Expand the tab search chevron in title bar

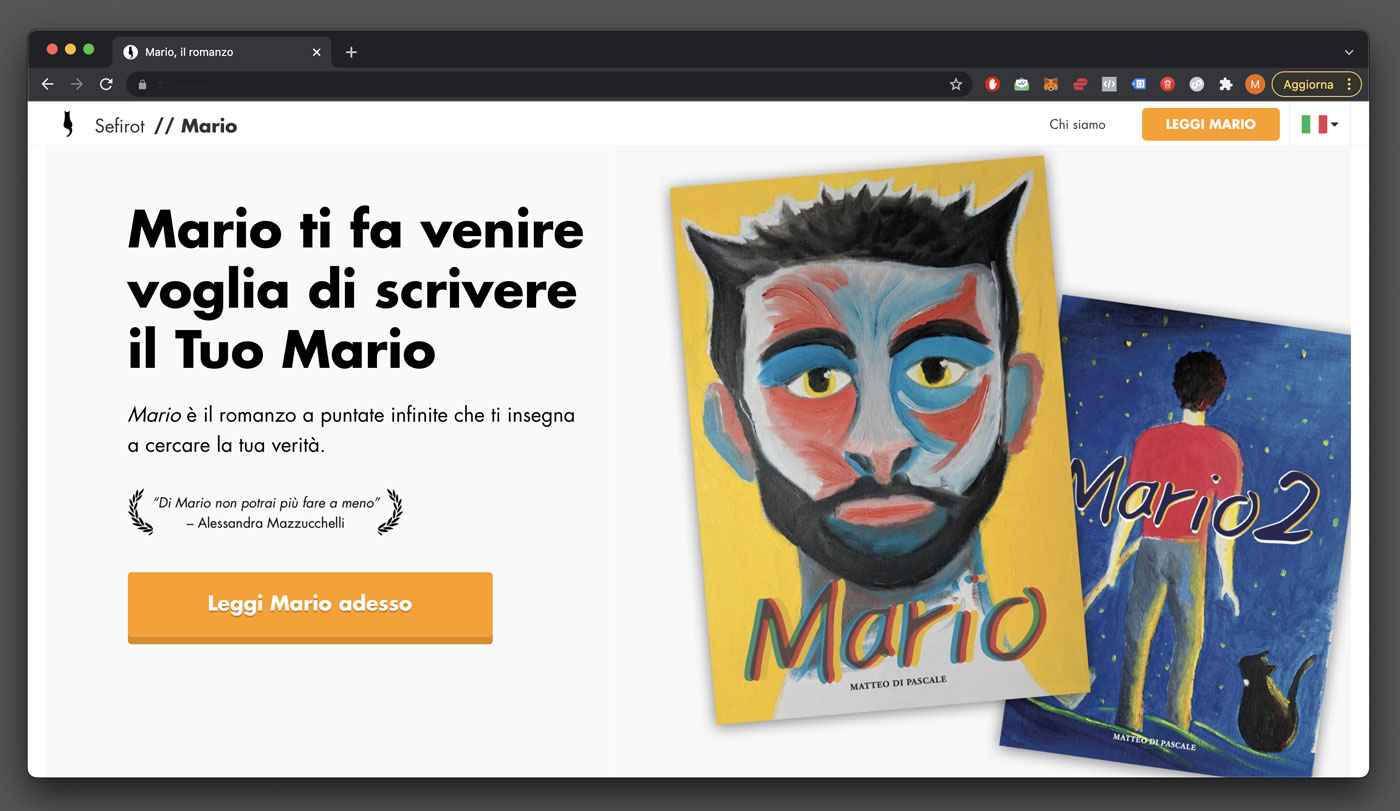coord(1349,52)
